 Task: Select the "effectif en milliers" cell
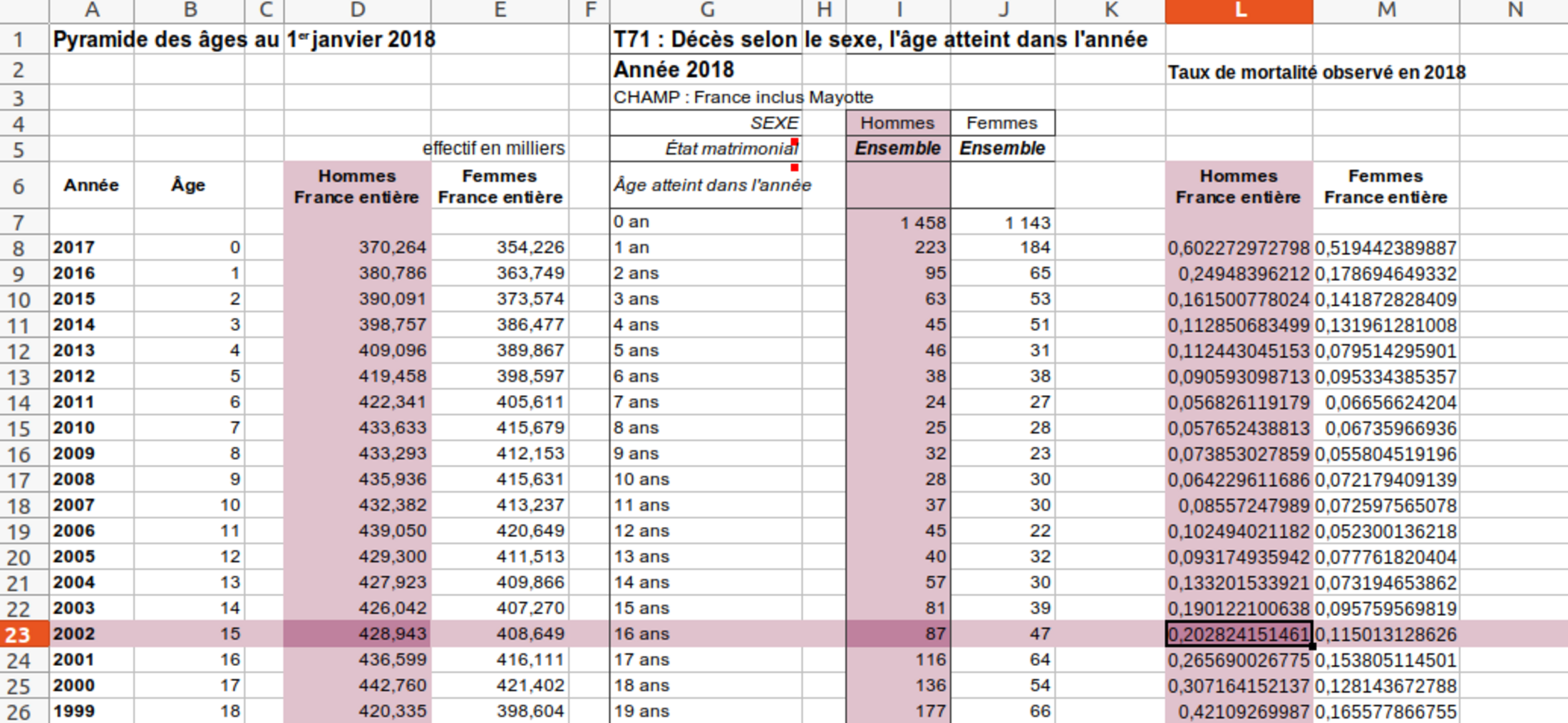499,148
